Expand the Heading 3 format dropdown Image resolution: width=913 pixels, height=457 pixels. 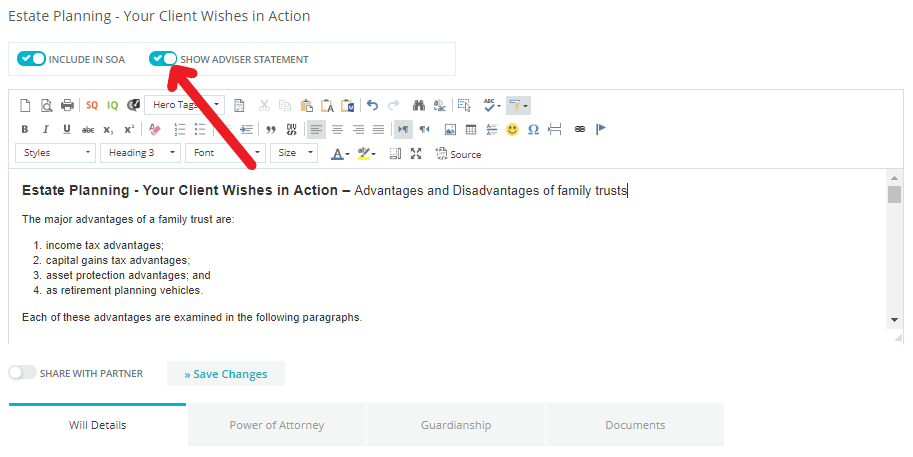click(140, 153)
